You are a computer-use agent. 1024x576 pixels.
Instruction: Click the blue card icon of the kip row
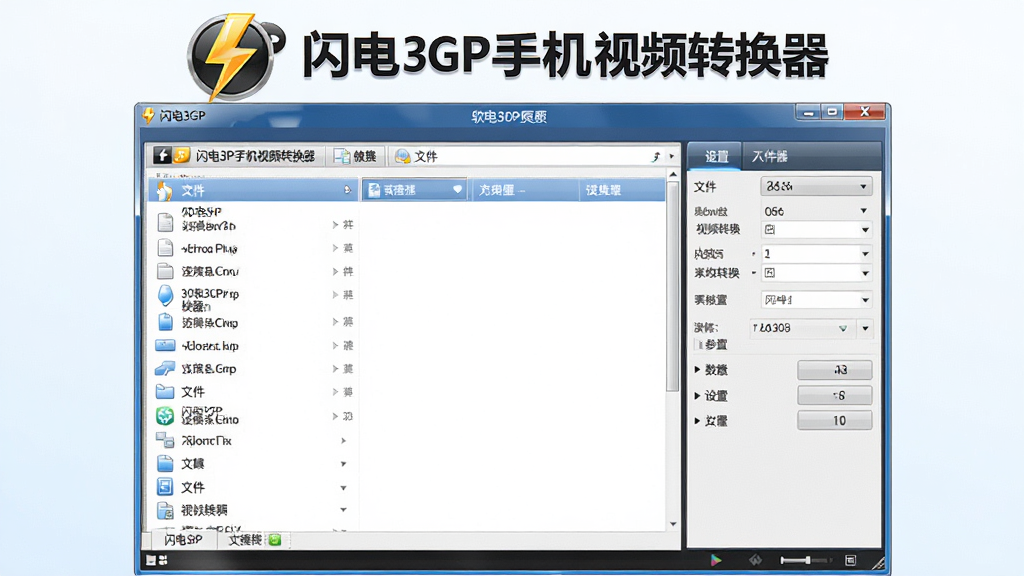click(165, 345)
